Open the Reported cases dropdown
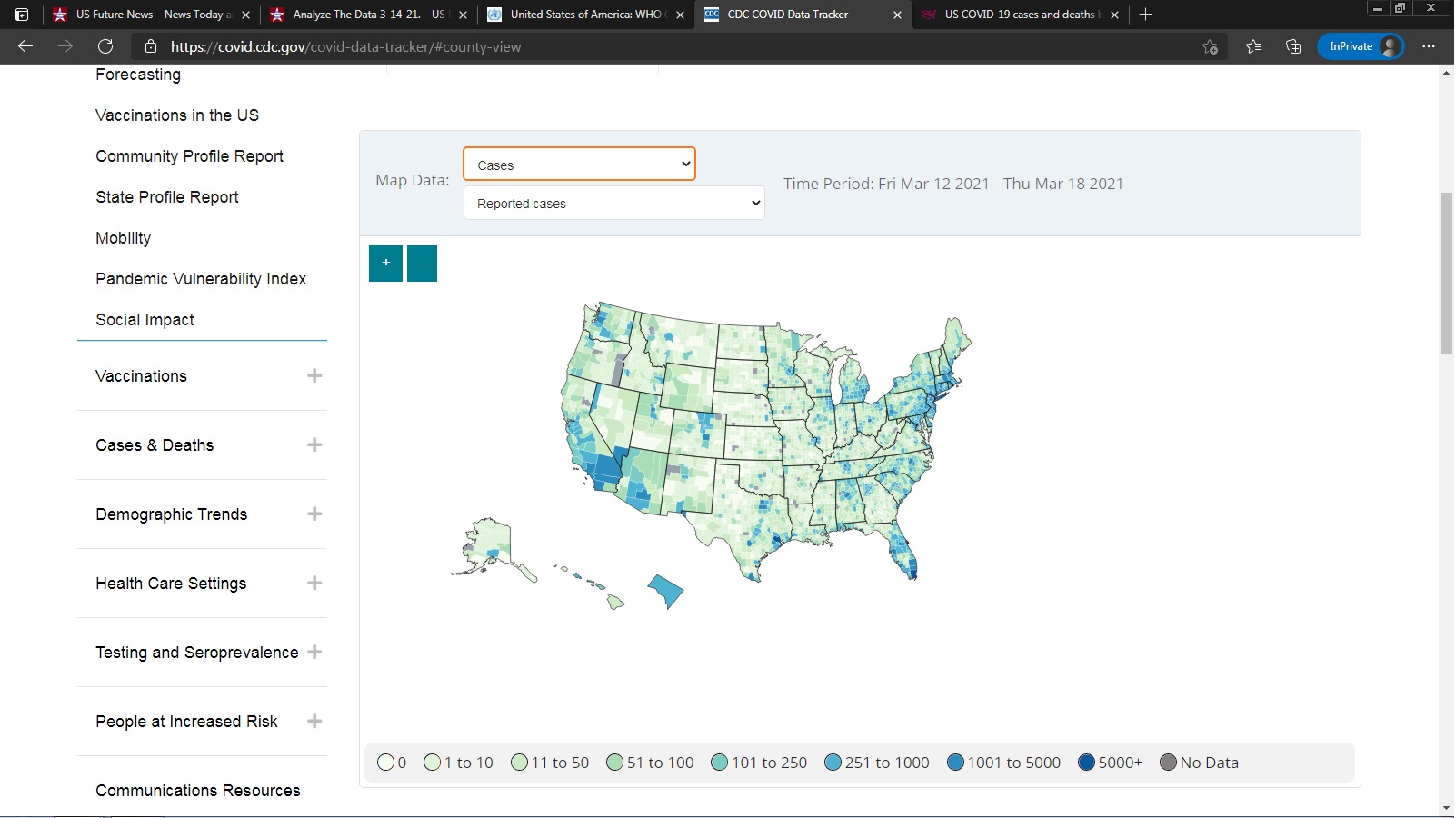The height and width of the screenshot is (818, 1456). [x=613, y=204]
